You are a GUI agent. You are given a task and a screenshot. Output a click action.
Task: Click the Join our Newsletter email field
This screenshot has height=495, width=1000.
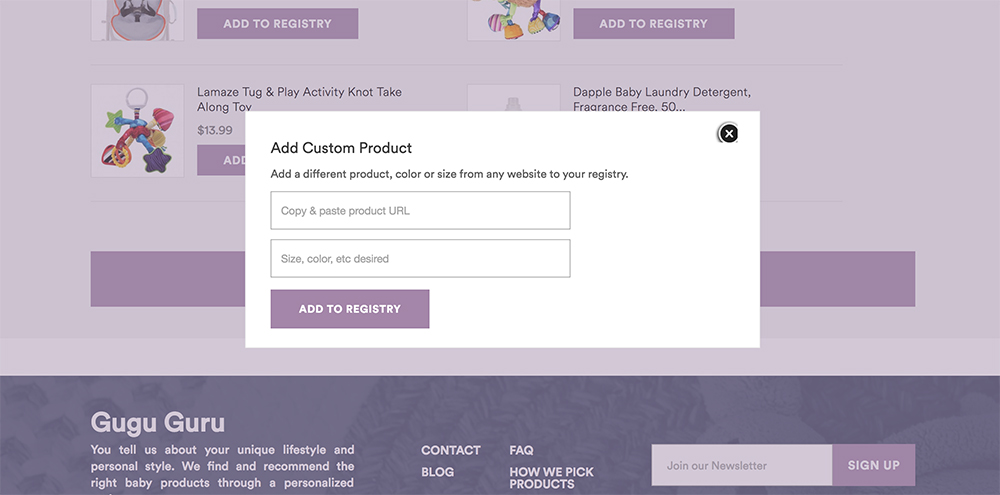pyautogui.click(x=742, y=465)
